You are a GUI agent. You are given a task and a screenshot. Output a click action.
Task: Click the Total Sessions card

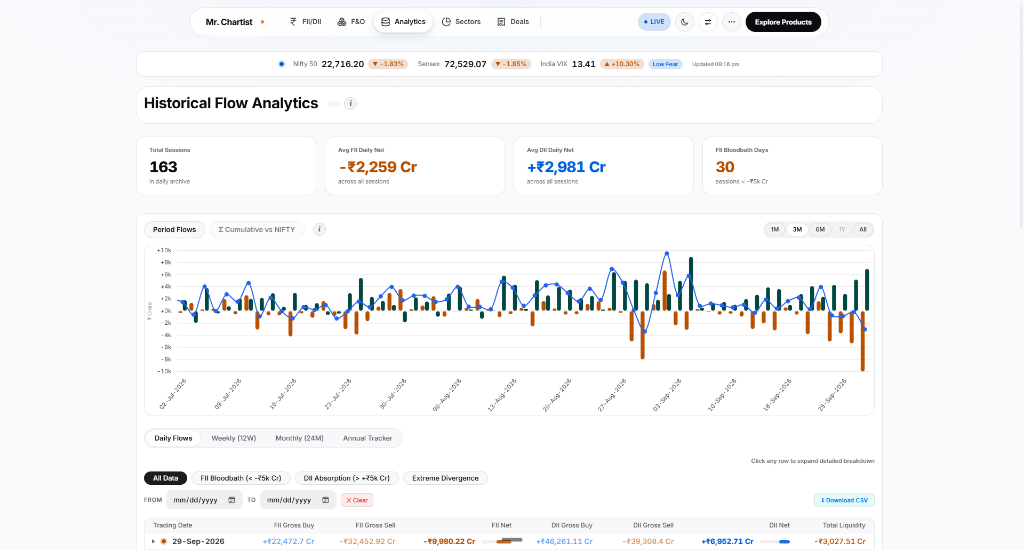[x=226, y=166]
